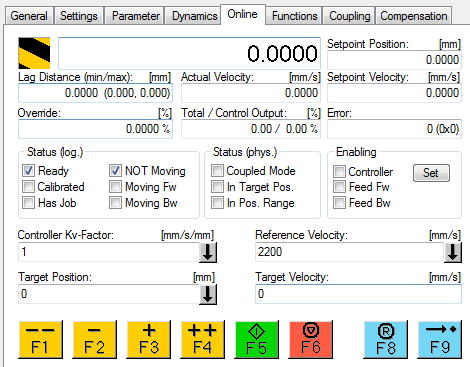Stop the axis with red F6 button
Viewport: 470px width, 367px height.
pos(311,340)
